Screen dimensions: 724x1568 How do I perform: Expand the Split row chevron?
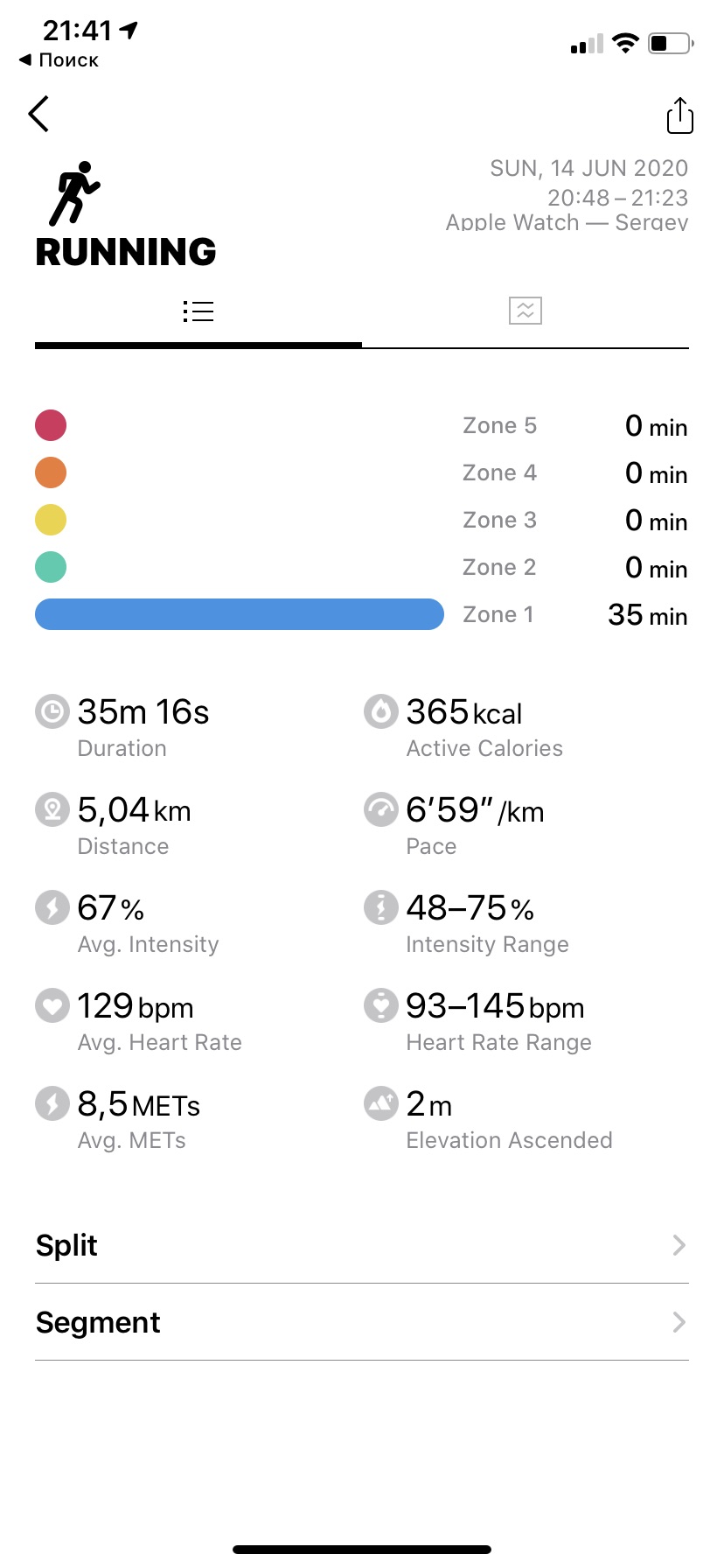click(x=679, y=1245)
